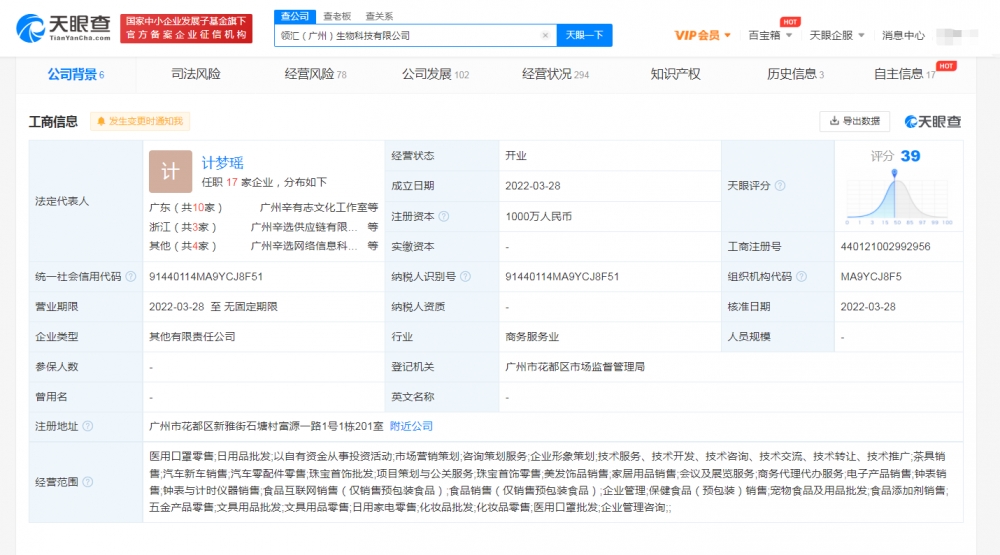Image resolution: width=1000 pixels, height=555 pixels.
Task: Click 其他（共4家）region entry
Action: point(183,246)
